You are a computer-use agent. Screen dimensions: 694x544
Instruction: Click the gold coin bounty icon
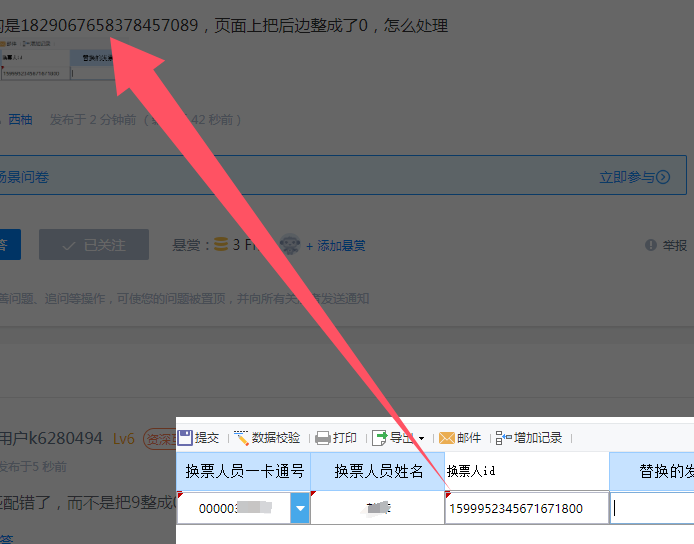coord(221,244)
